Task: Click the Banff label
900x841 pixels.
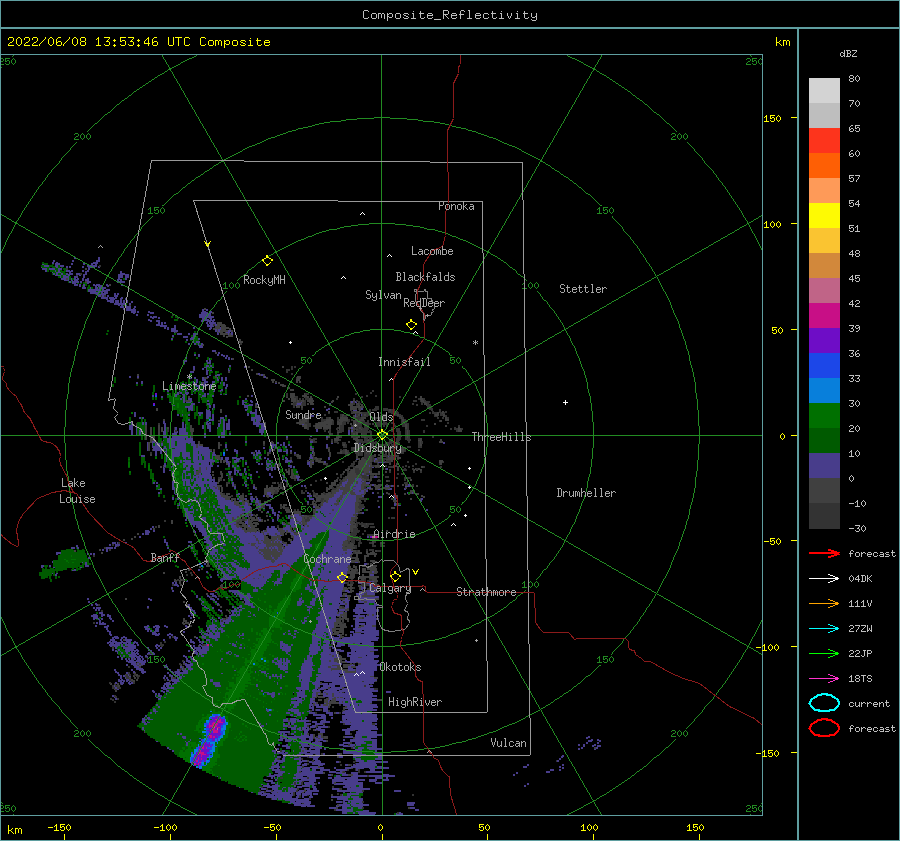Action: [x=165, y=557]
